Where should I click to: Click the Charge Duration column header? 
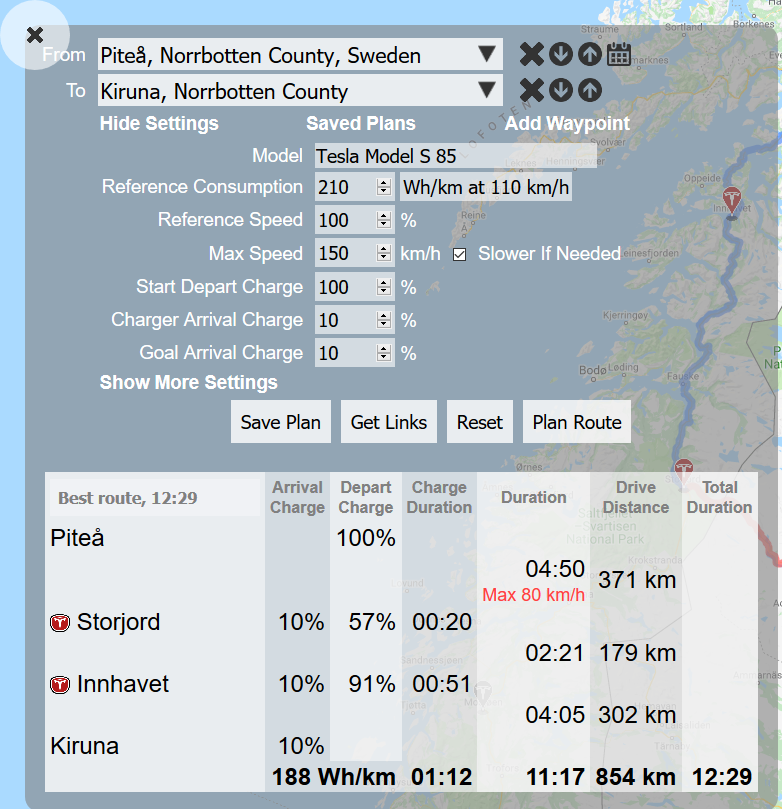(x=439, y=497)
